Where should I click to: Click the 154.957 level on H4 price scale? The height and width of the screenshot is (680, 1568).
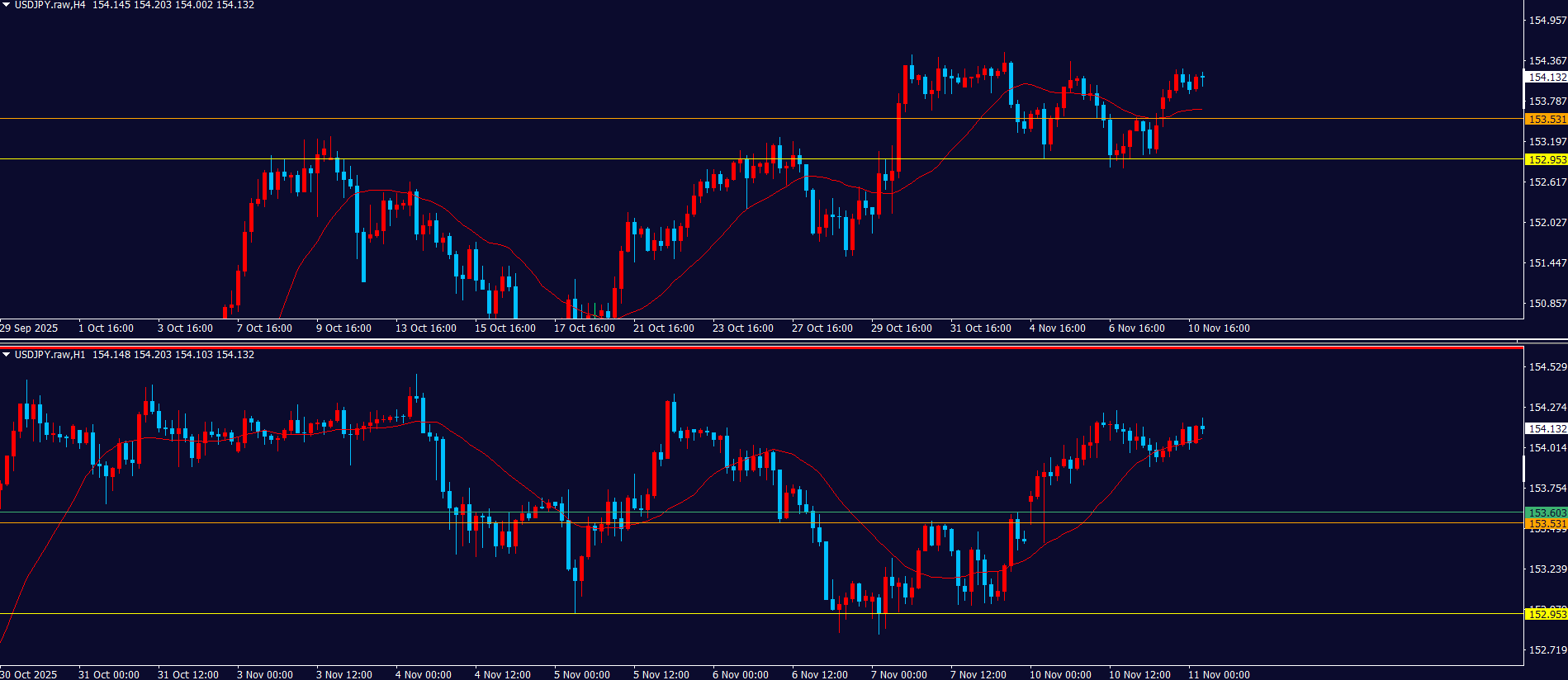(1547, 21)
